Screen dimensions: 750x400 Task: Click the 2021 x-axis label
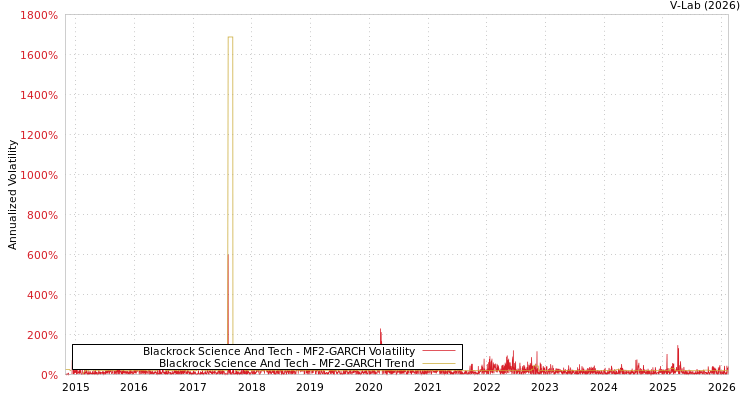point(428,387)
